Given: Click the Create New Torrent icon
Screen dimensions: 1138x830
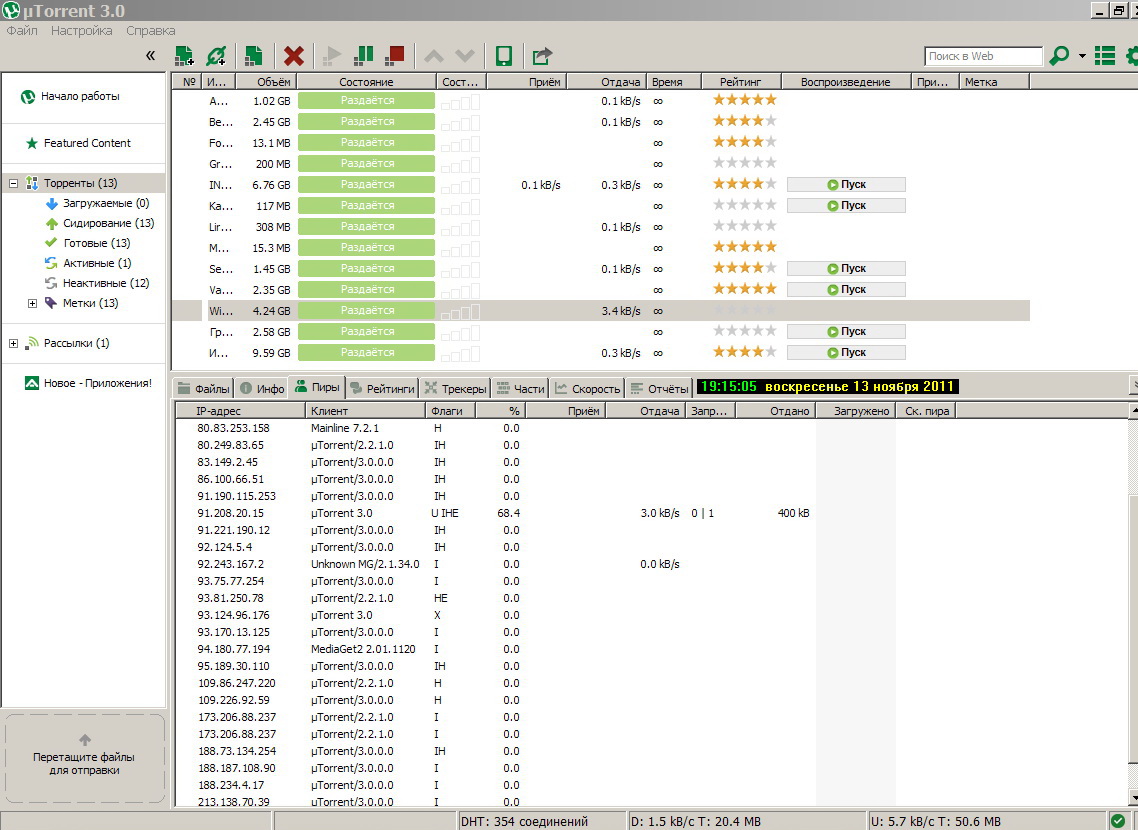Looking at the screenshot, I should (253, 56).
